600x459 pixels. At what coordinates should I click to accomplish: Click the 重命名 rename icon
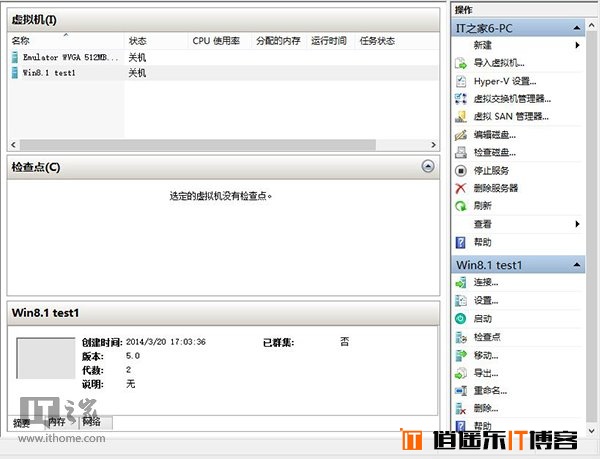tap(461, 391)
